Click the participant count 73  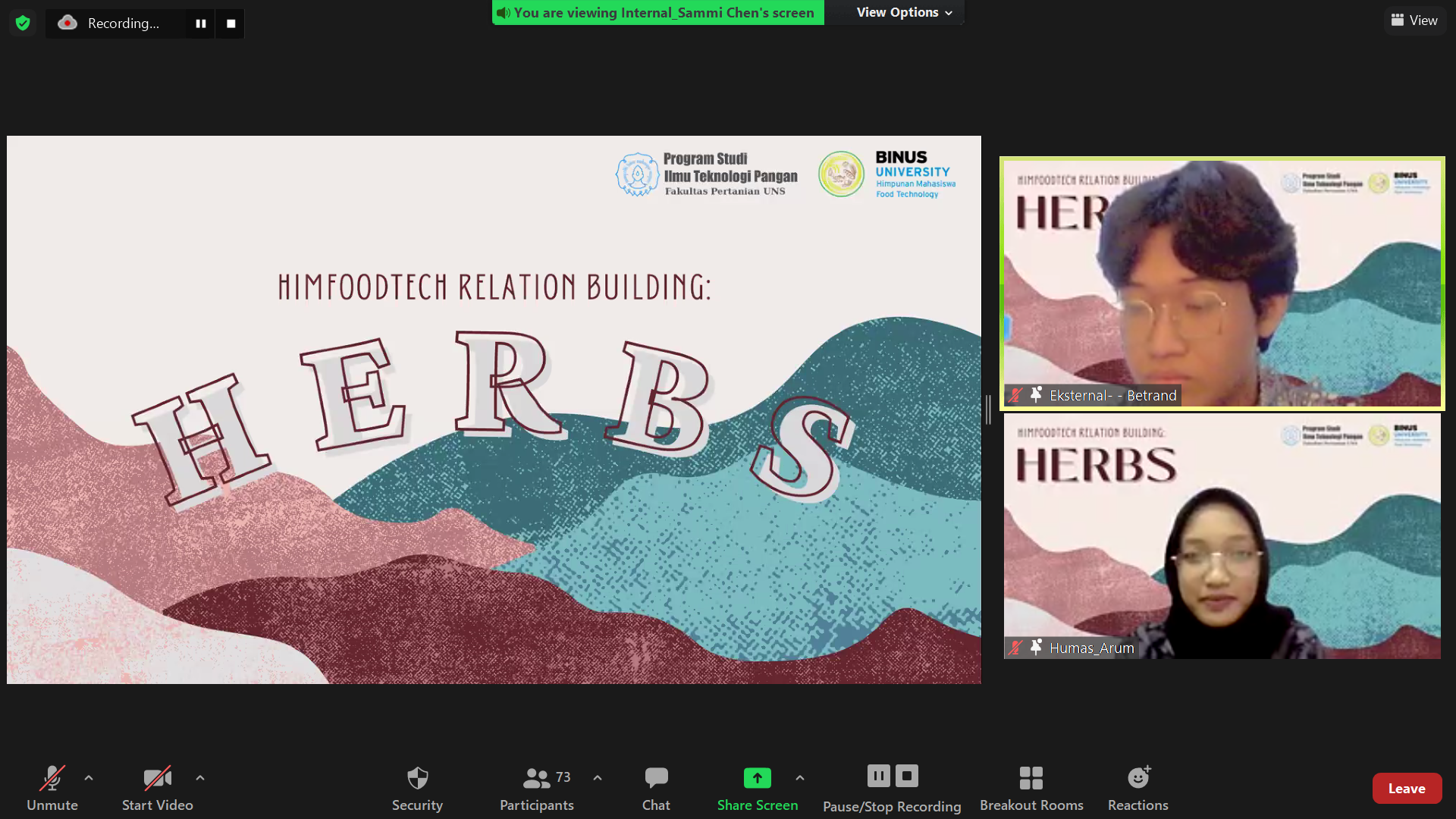[563, 777]
